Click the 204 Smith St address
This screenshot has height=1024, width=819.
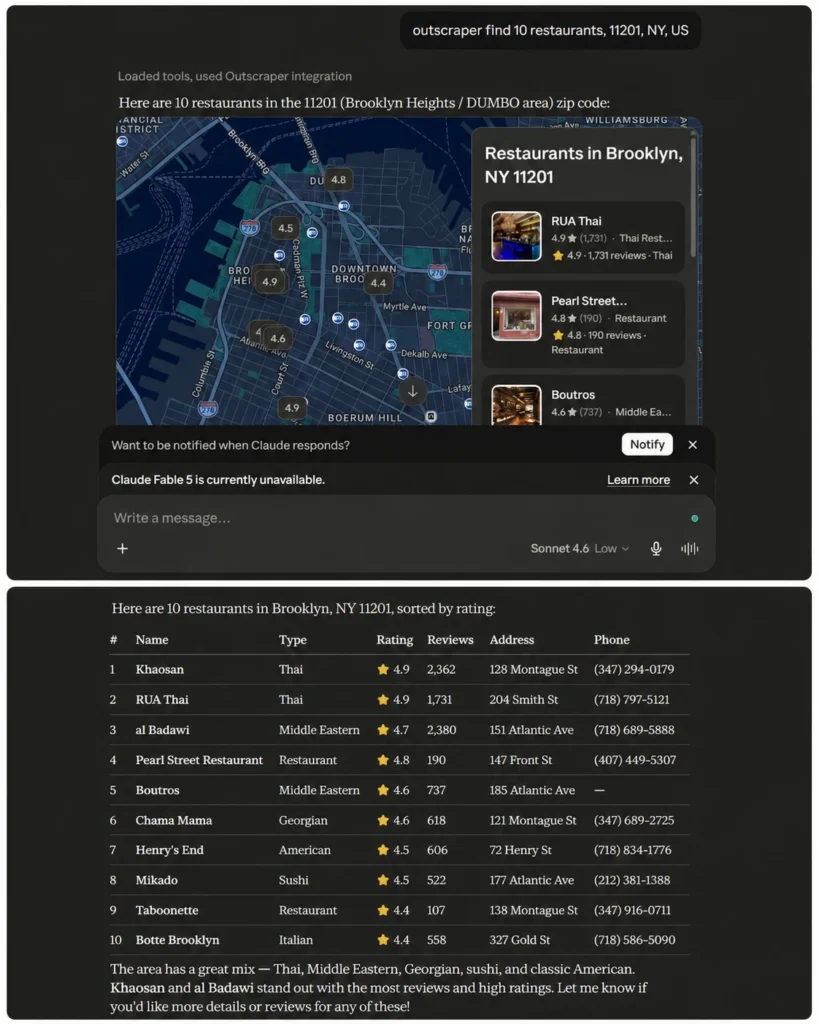[x=524, y=699]
